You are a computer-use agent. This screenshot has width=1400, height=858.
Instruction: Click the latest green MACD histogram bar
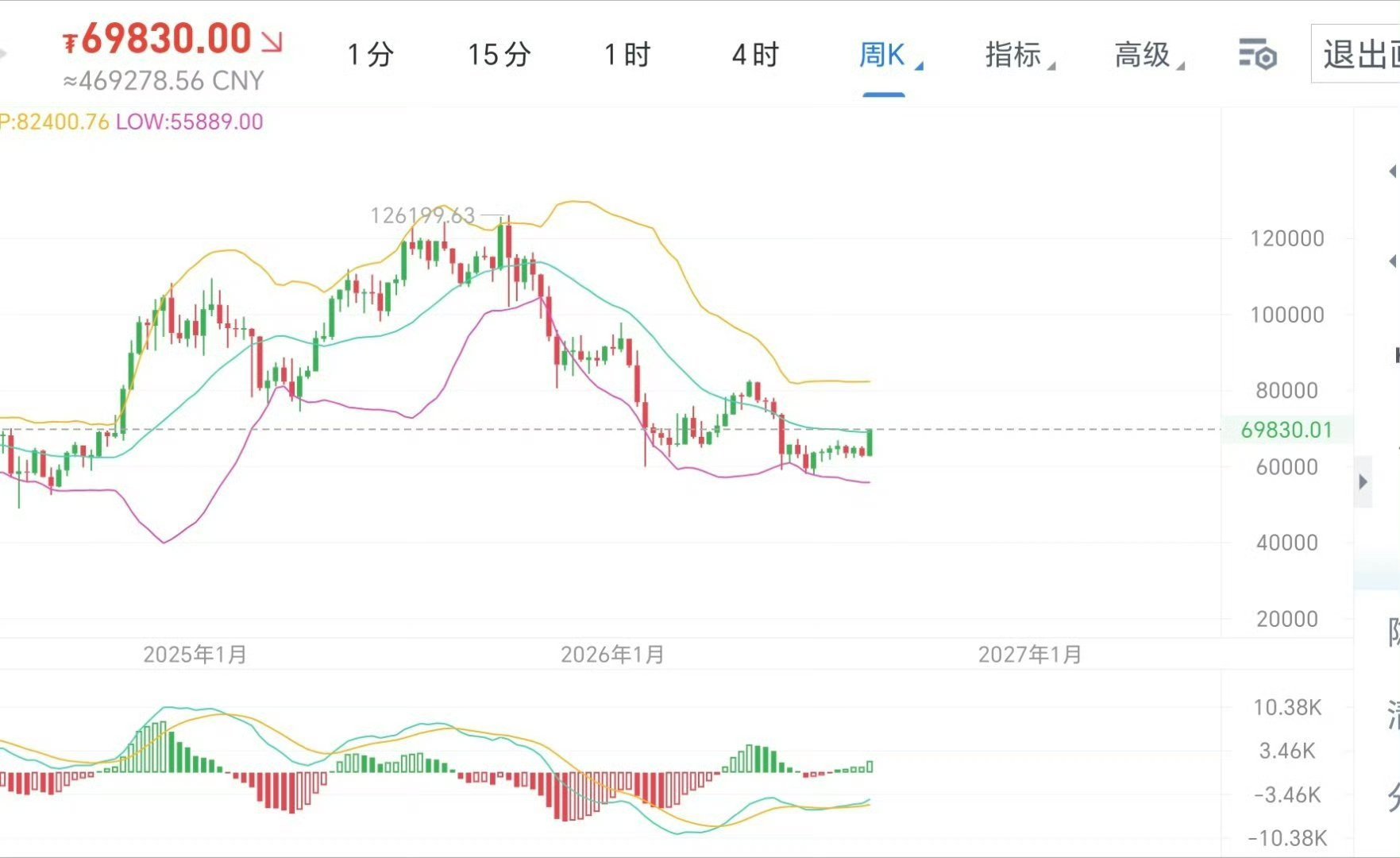point(870,767)
